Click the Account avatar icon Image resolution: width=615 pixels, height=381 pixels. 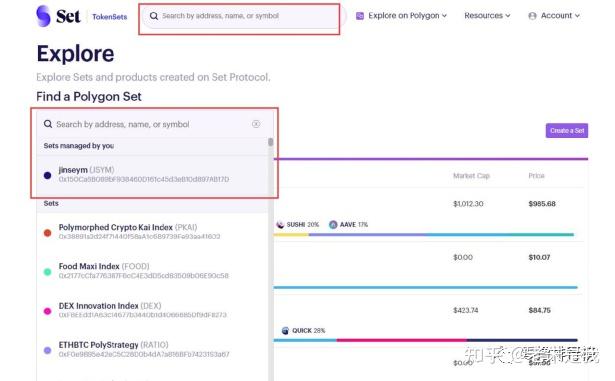(532, 16)
